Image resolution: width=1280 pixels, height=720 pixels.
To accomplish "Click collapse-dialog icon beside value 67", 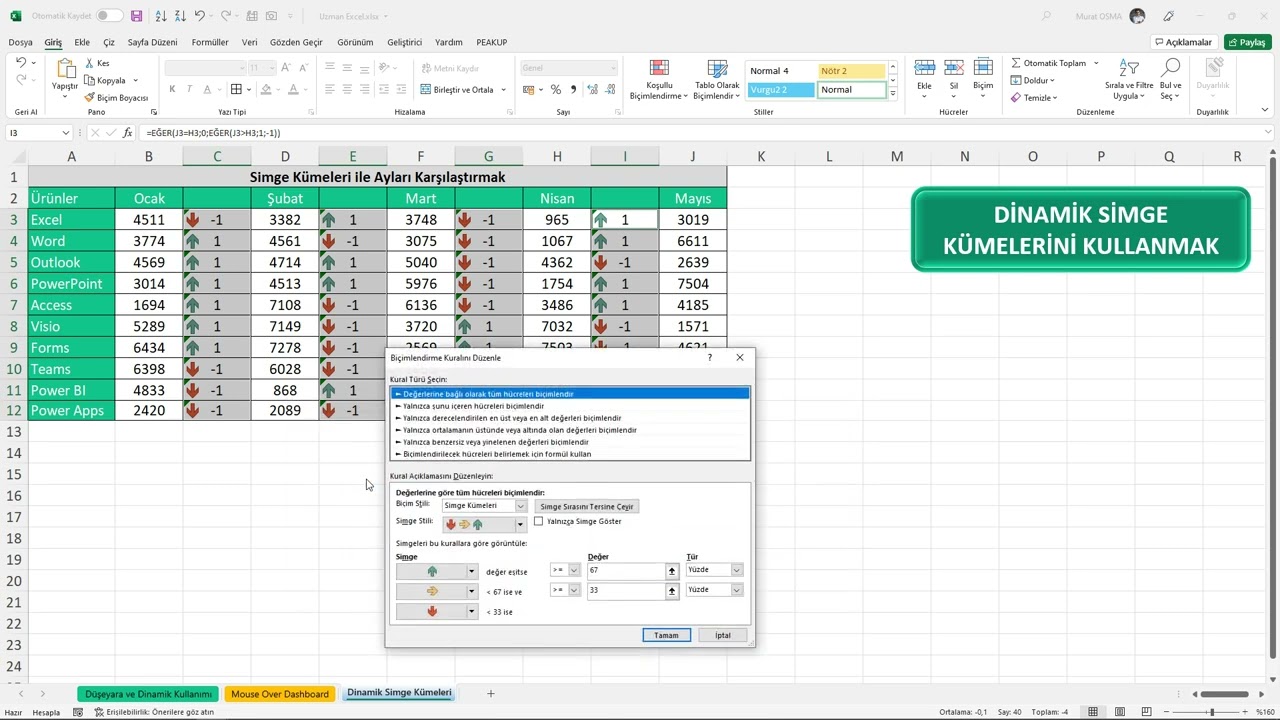I will point(672,570).
